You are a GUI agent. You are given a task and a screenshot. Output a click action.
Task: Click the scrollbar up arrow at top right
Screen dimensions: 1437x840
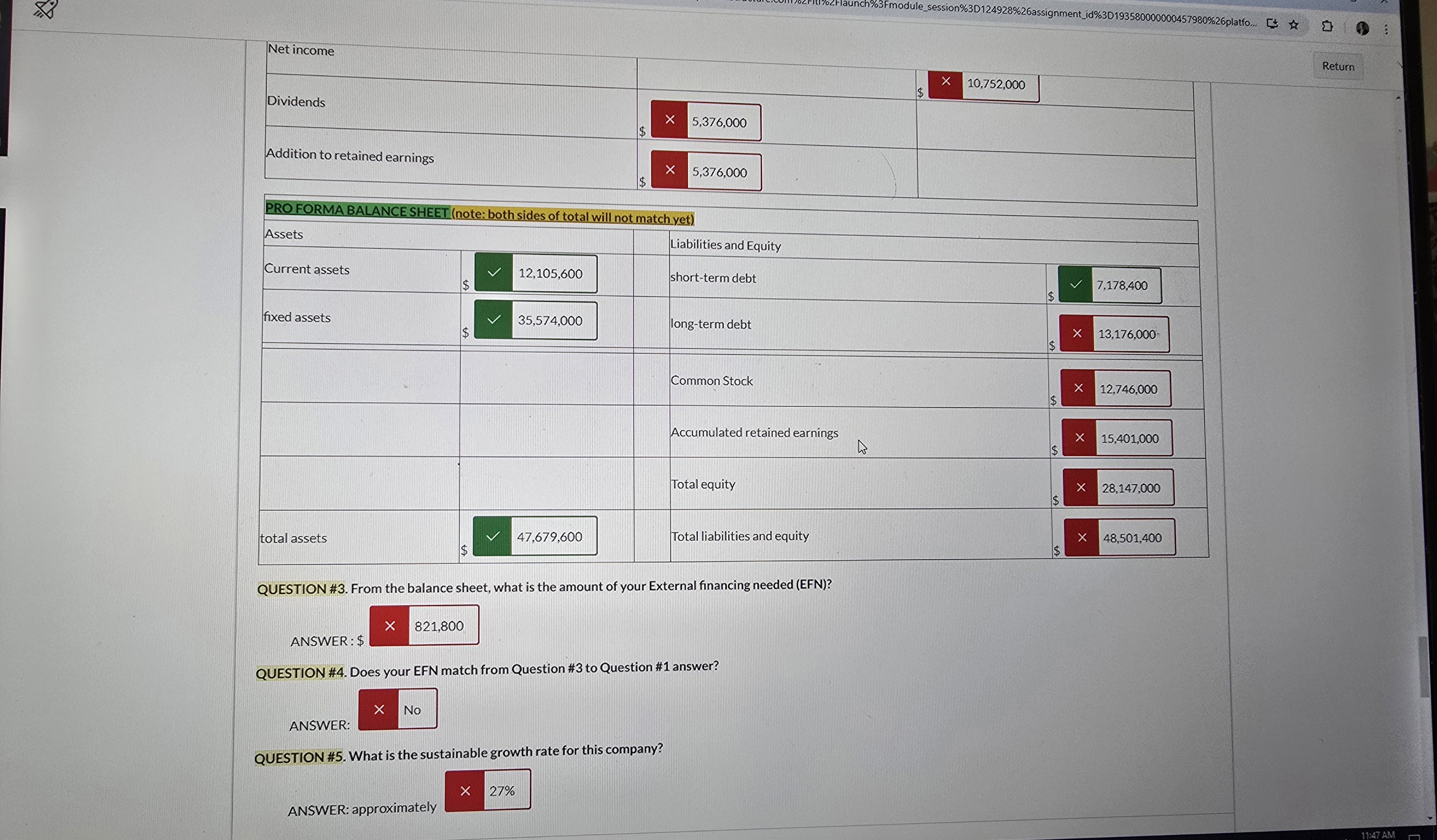pyautogui.click(x=1397, y=98)
